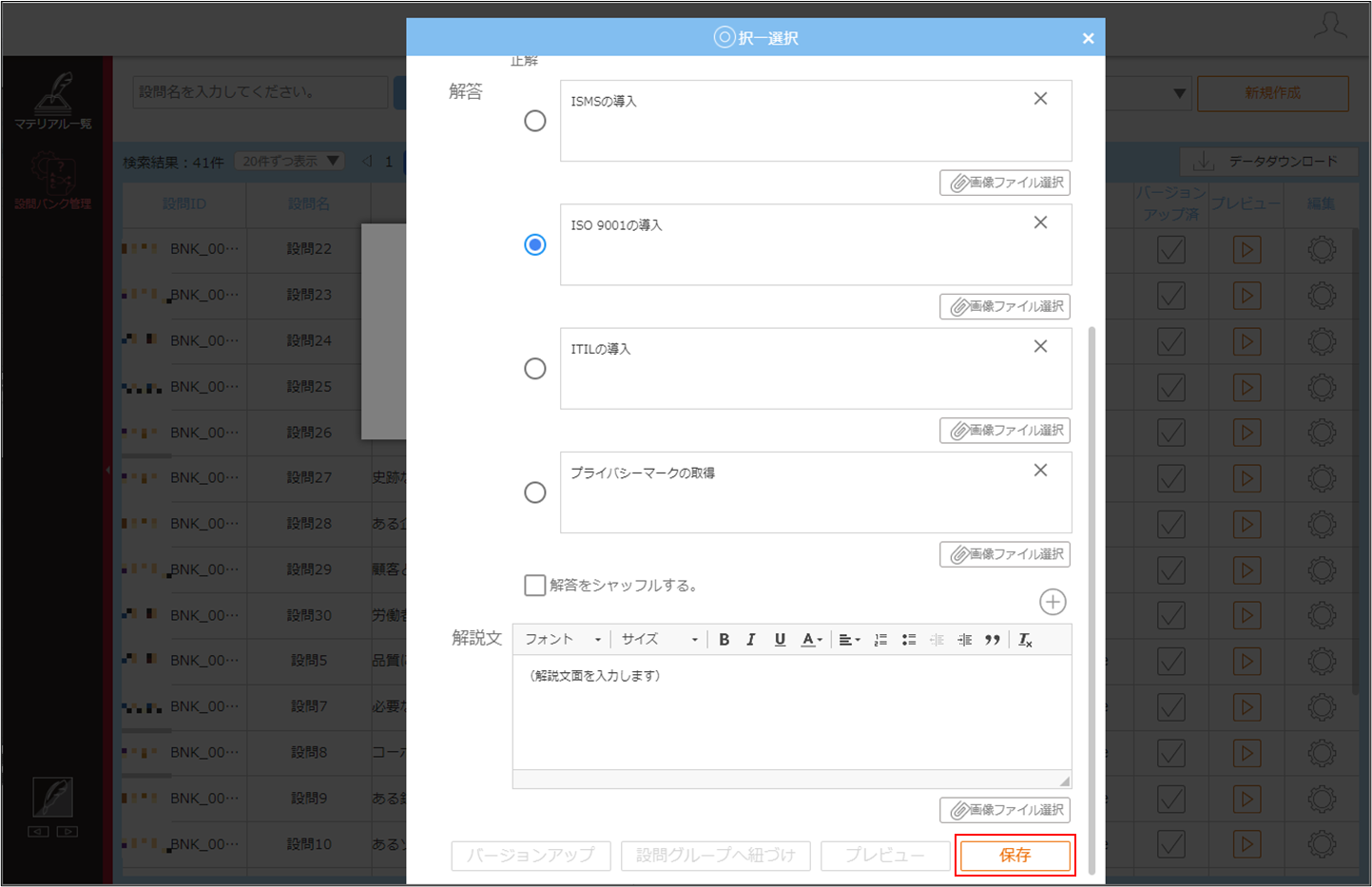Toggle italic formatting in editor
The height and width of the screenshot is (887, 1372).
click(x=751, y=640)
